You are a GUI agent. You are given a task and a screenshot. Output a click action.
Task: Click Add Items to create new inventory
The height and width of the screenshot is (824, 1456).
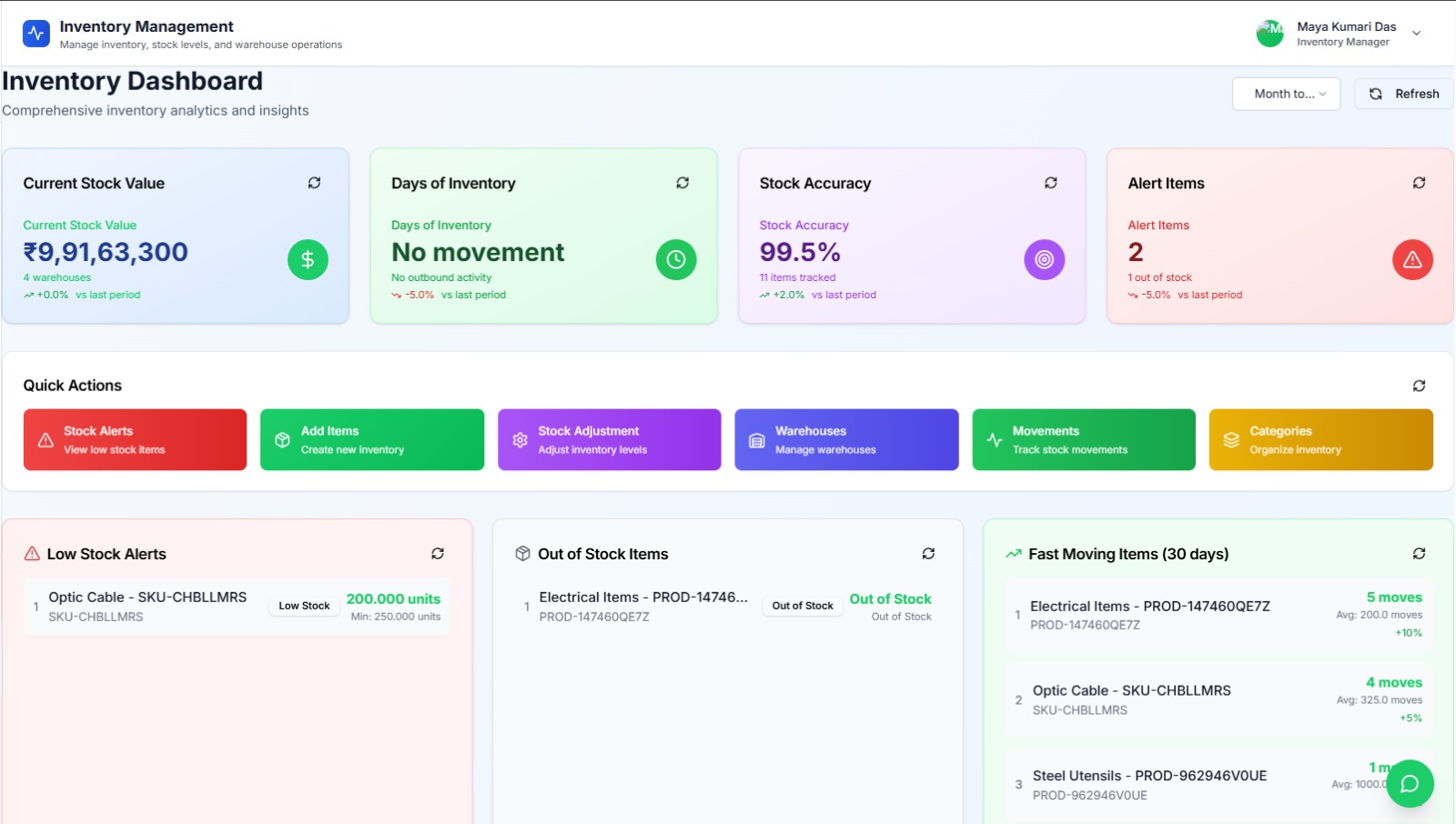coord(371,439)
